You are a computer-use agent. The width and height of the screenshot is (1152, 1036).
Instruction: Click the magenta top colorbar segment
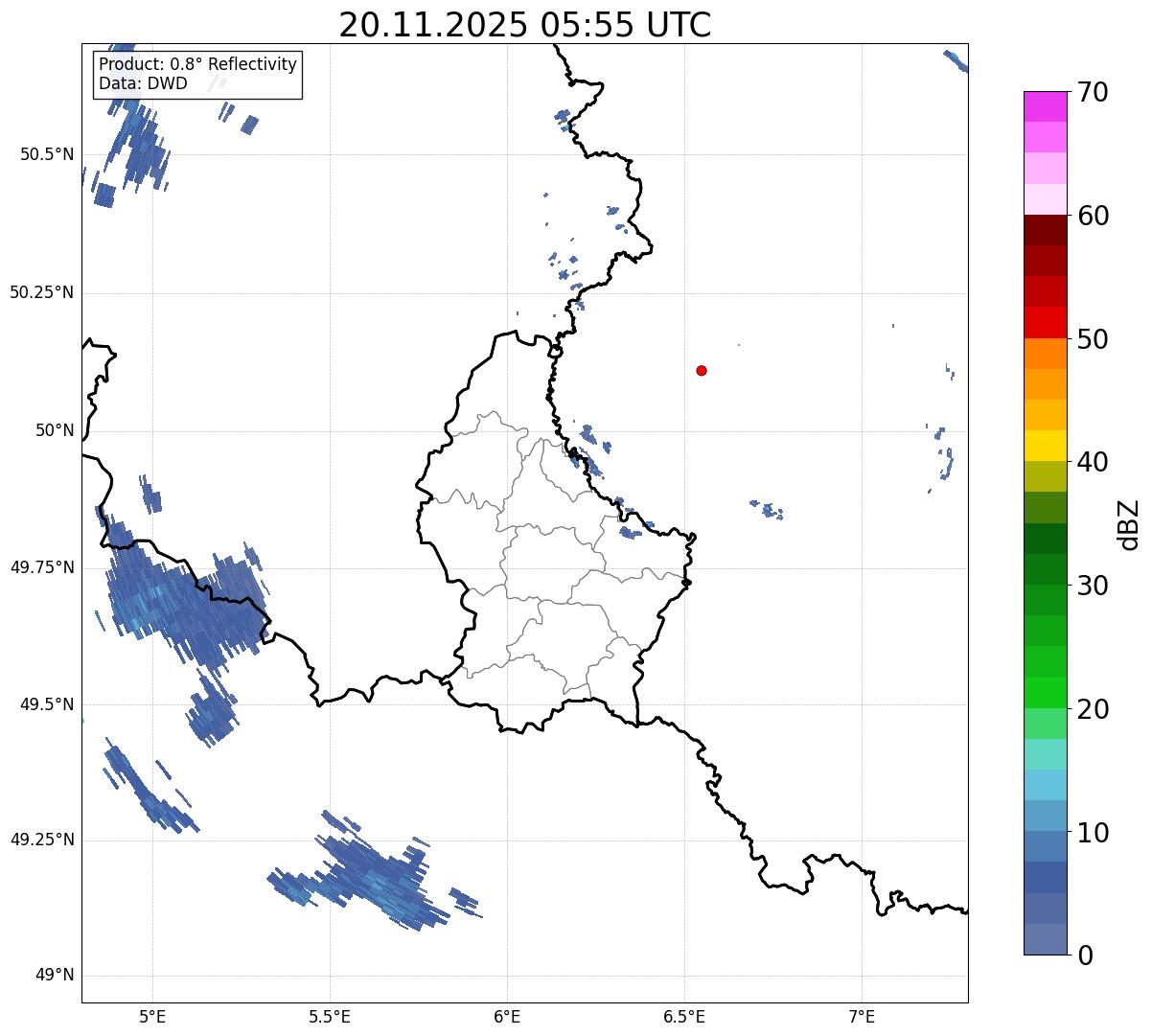tap(1045, 106)
